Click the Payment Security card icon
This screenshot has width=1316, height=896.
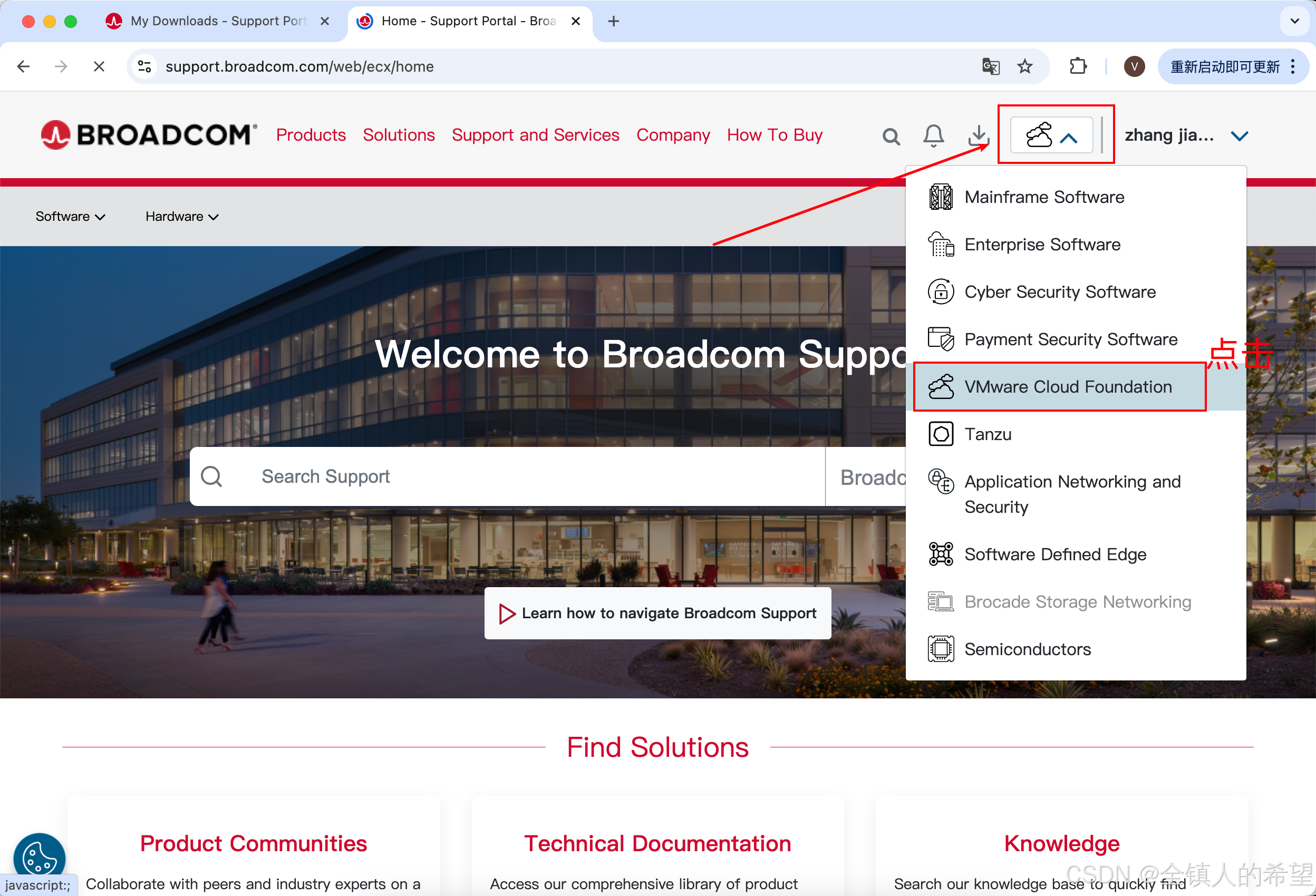(941, 339)
